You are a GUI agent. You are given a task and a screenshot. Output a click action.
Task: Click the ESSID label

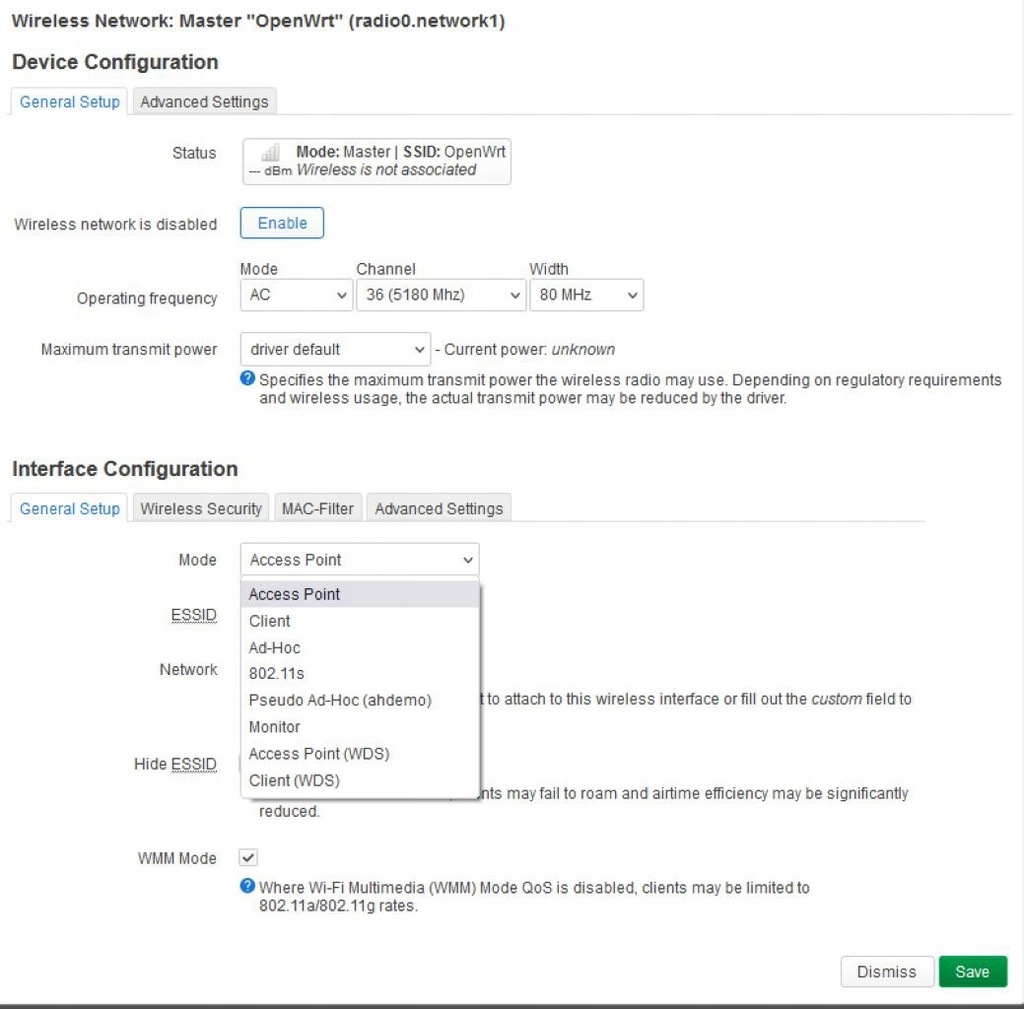(x=193, y=615)
